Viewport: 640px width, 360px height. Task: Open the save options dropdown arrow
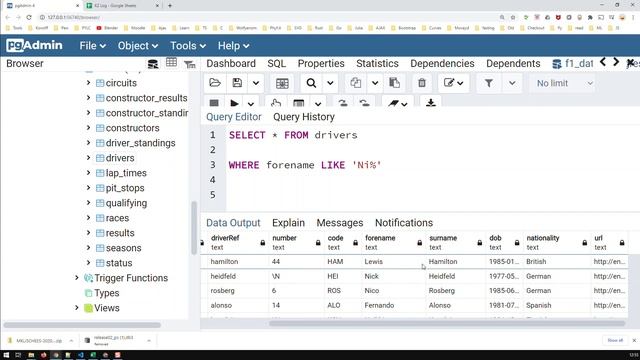point(256,83)
